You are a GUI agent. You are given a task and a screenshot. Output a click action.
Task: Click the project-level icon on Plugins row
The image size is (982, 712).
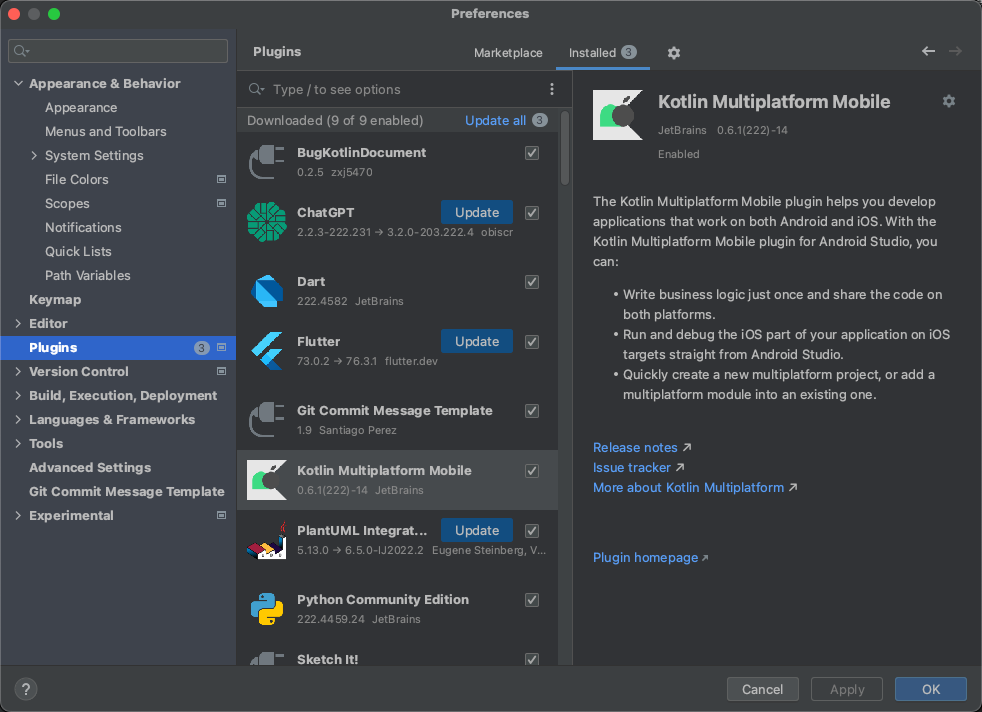point(221,348)
